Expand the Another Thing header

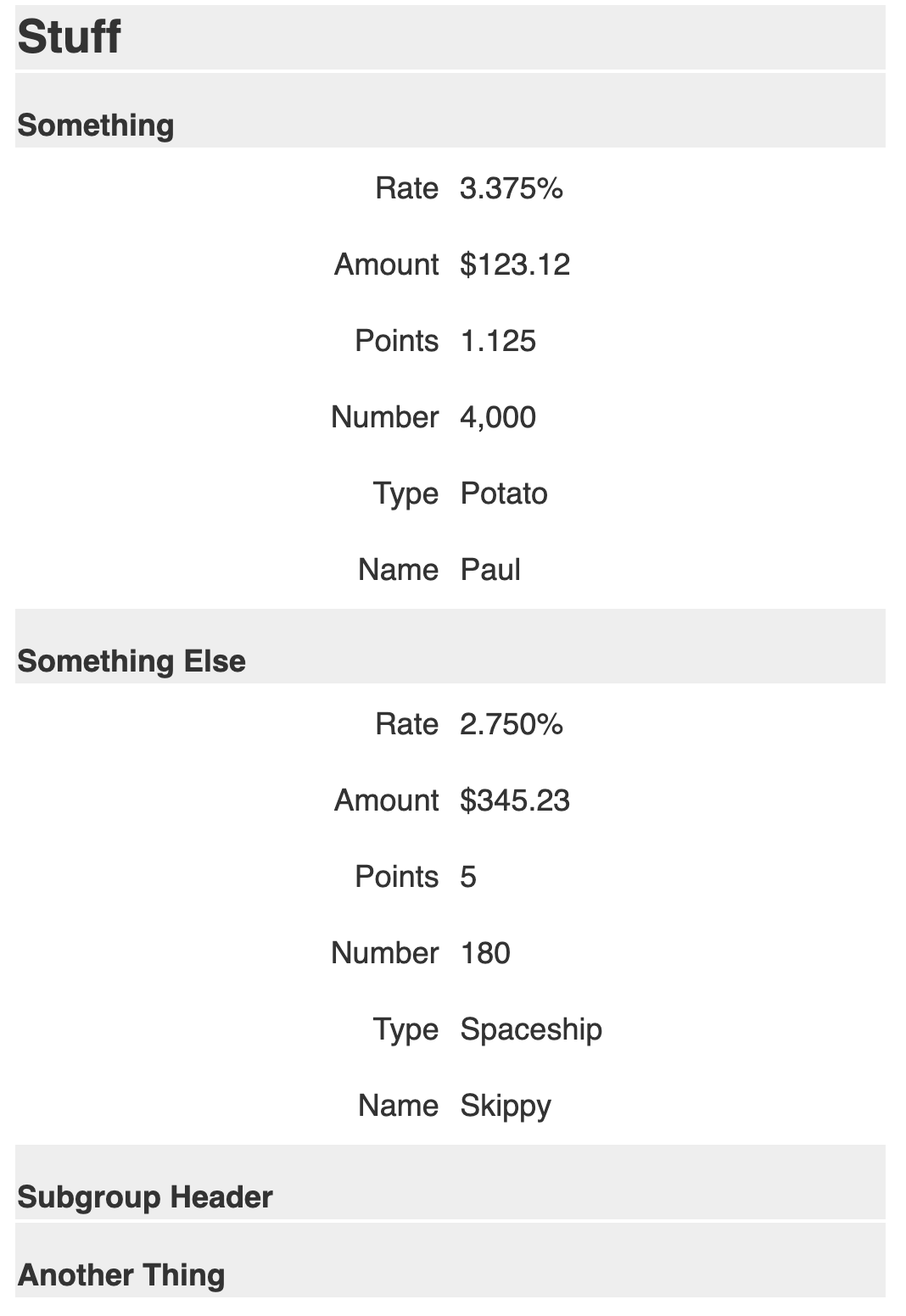[450, 1260]
